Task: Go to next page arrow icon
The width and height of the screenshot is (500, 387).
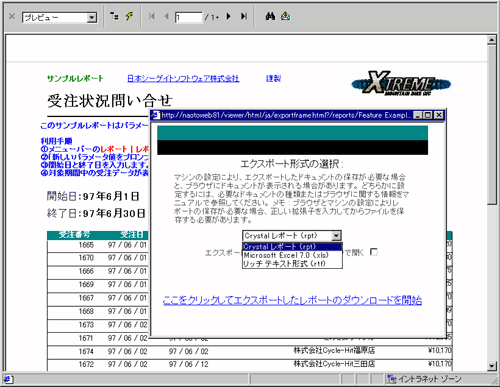Action: coord(229,16)
